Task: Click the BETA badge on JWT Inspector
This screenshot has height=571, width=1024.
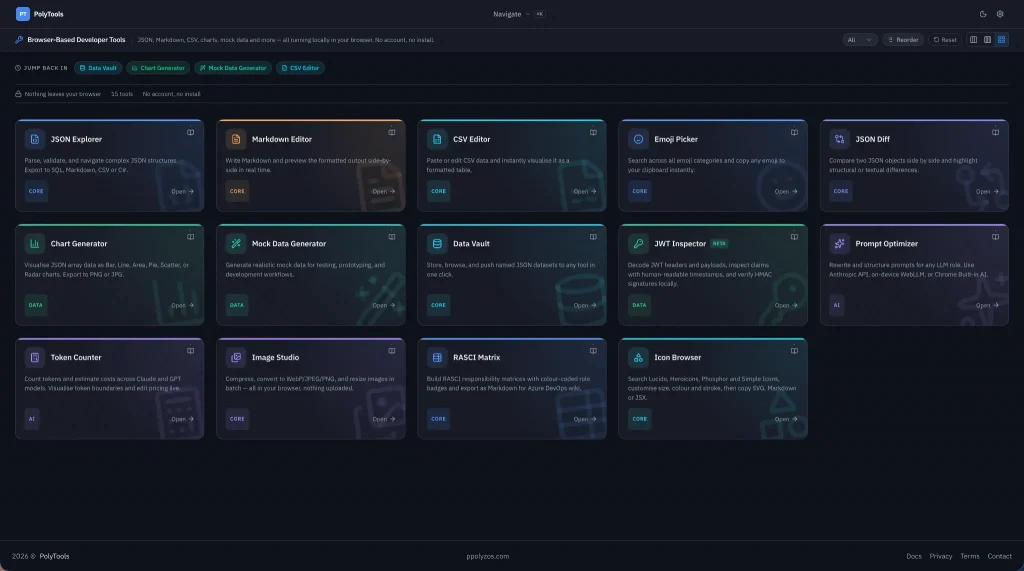Action: click(x=719, y=244)
